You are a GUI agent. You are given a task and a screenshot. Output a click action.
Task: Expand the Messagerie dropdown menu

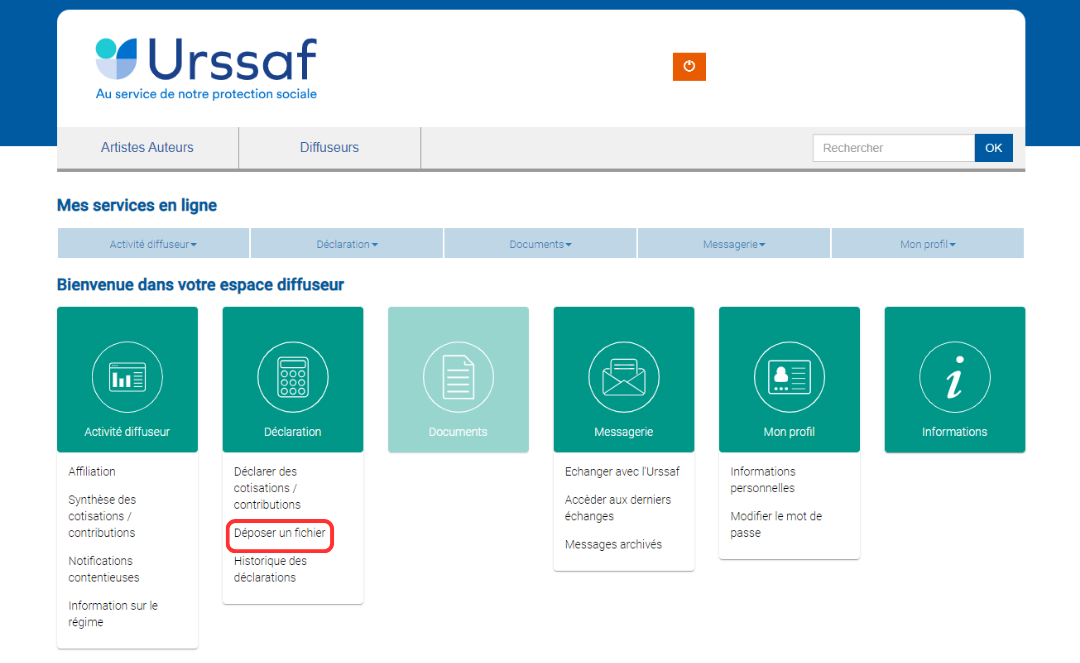click(x=734, y=244)
